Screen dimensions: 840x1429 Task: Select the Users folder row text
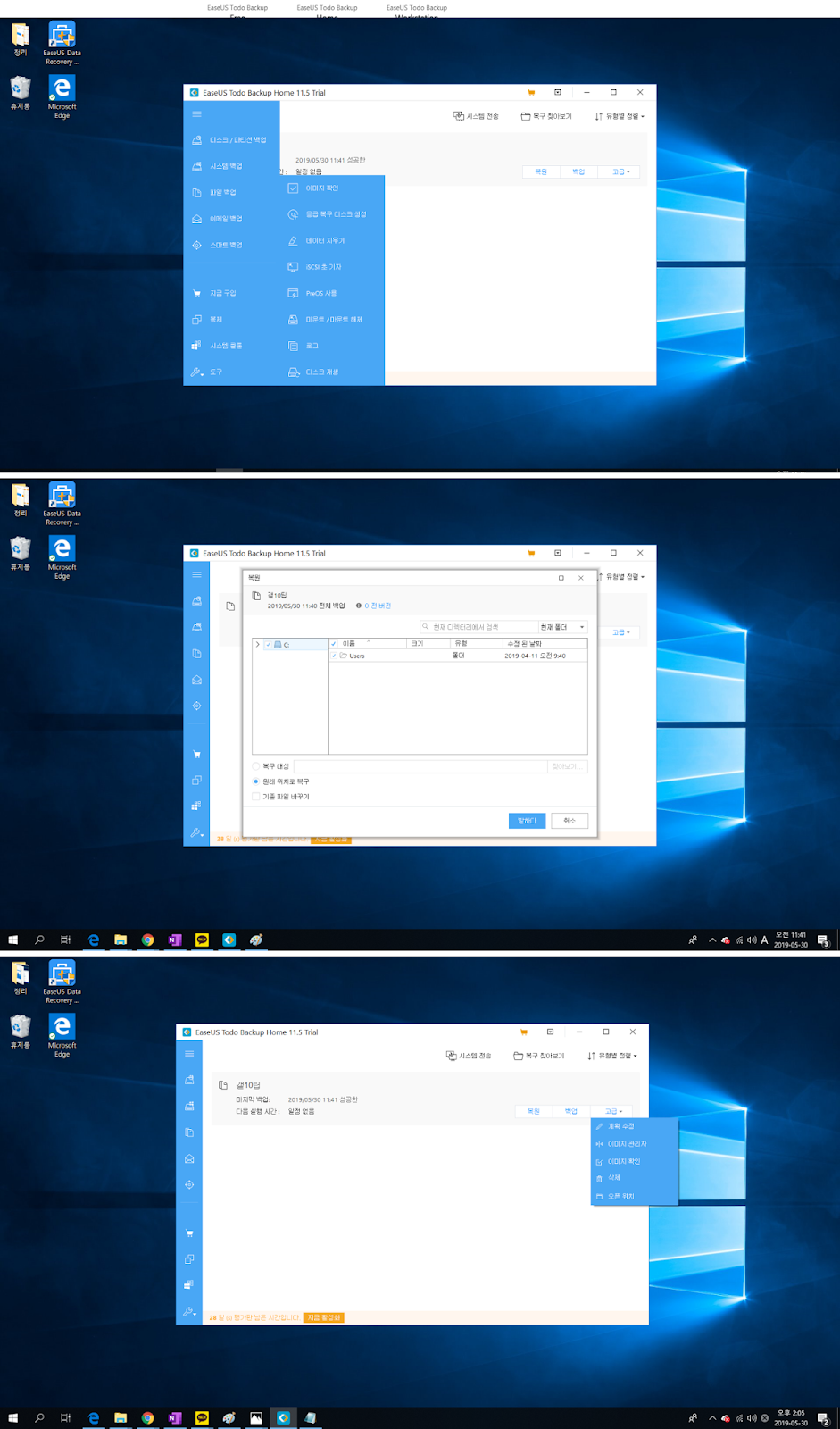(357, 656)
